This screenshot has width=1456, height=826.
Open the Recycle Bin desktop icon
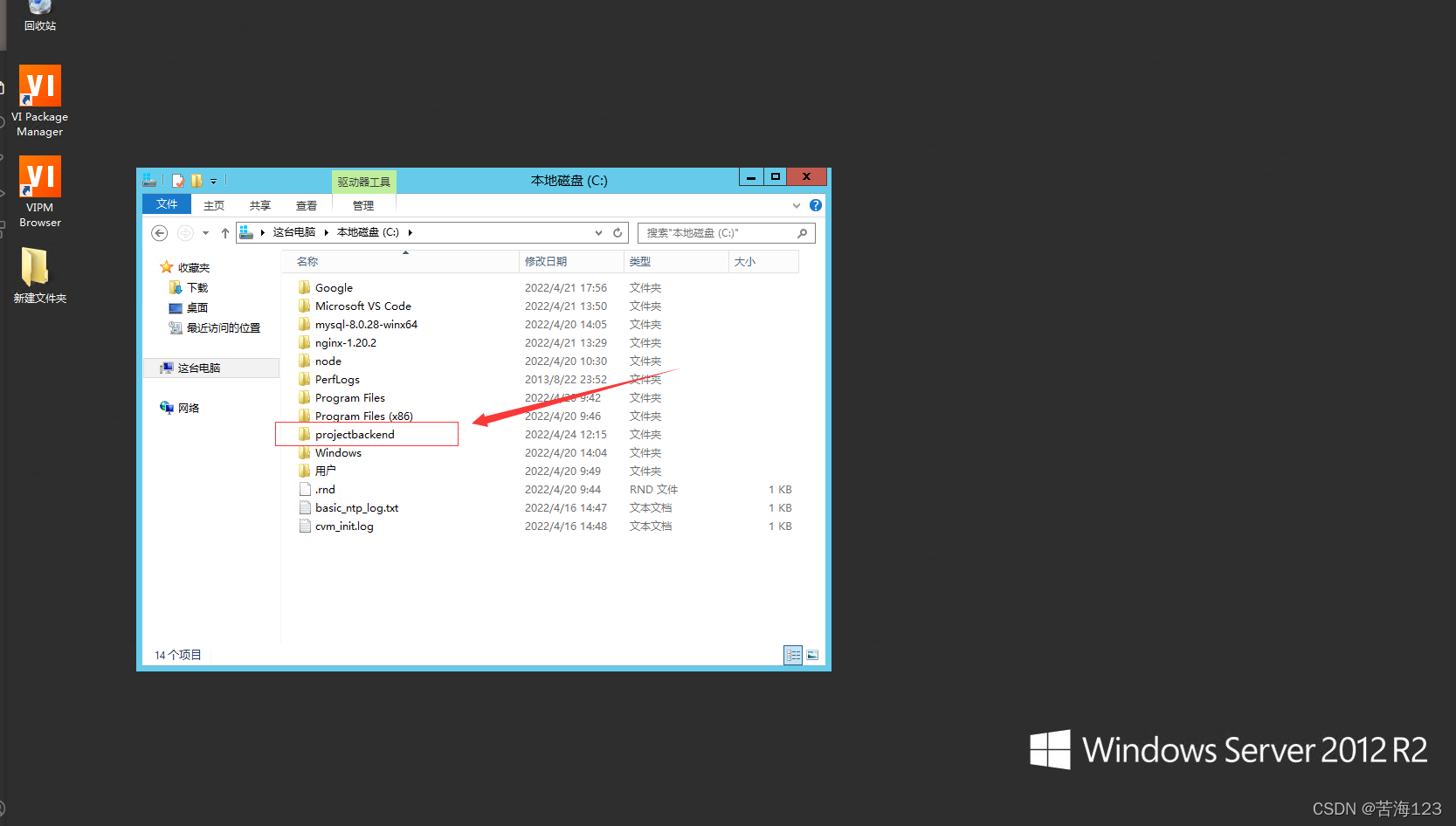39,16
